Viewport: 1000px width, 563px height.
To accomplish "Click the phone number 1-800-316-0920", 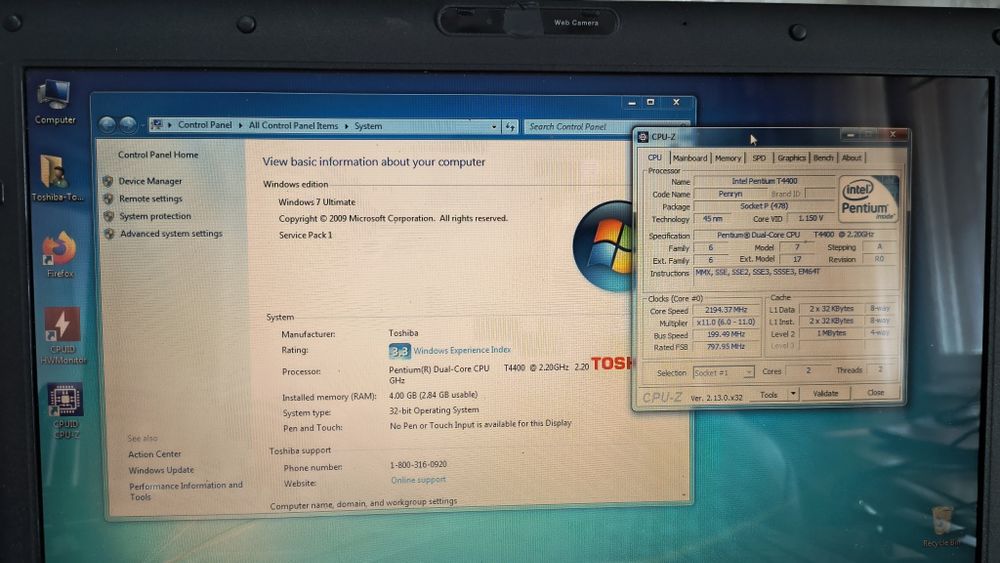I will tap(418, 464).
